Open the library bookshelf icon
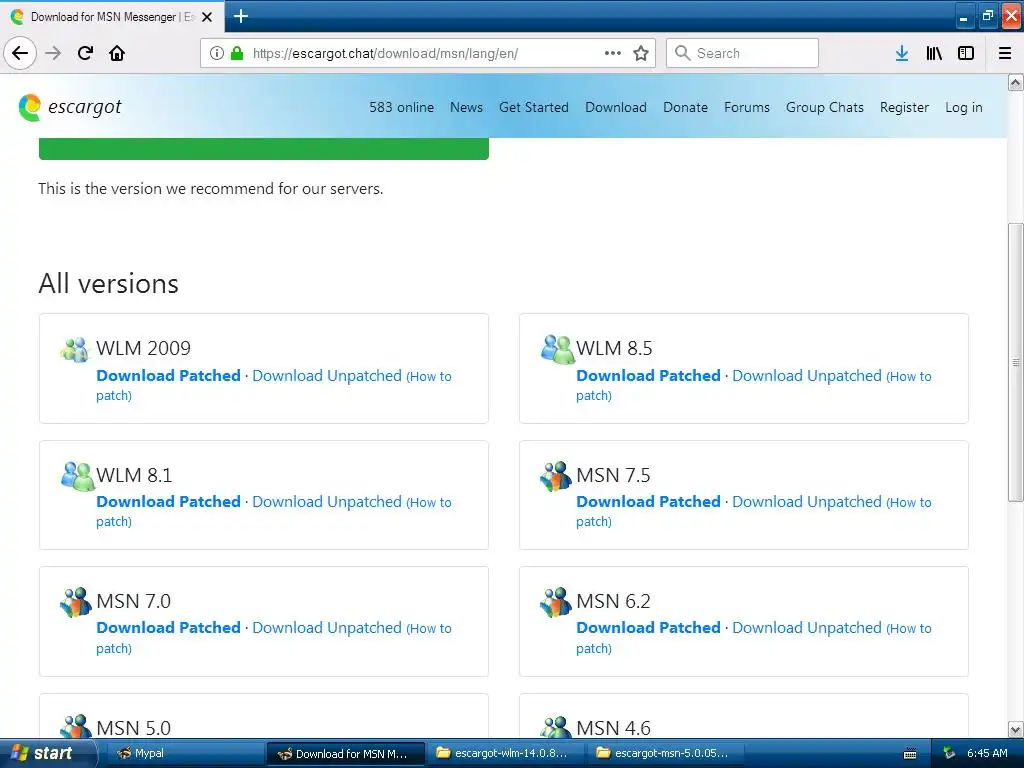 (x=934, y=53)
